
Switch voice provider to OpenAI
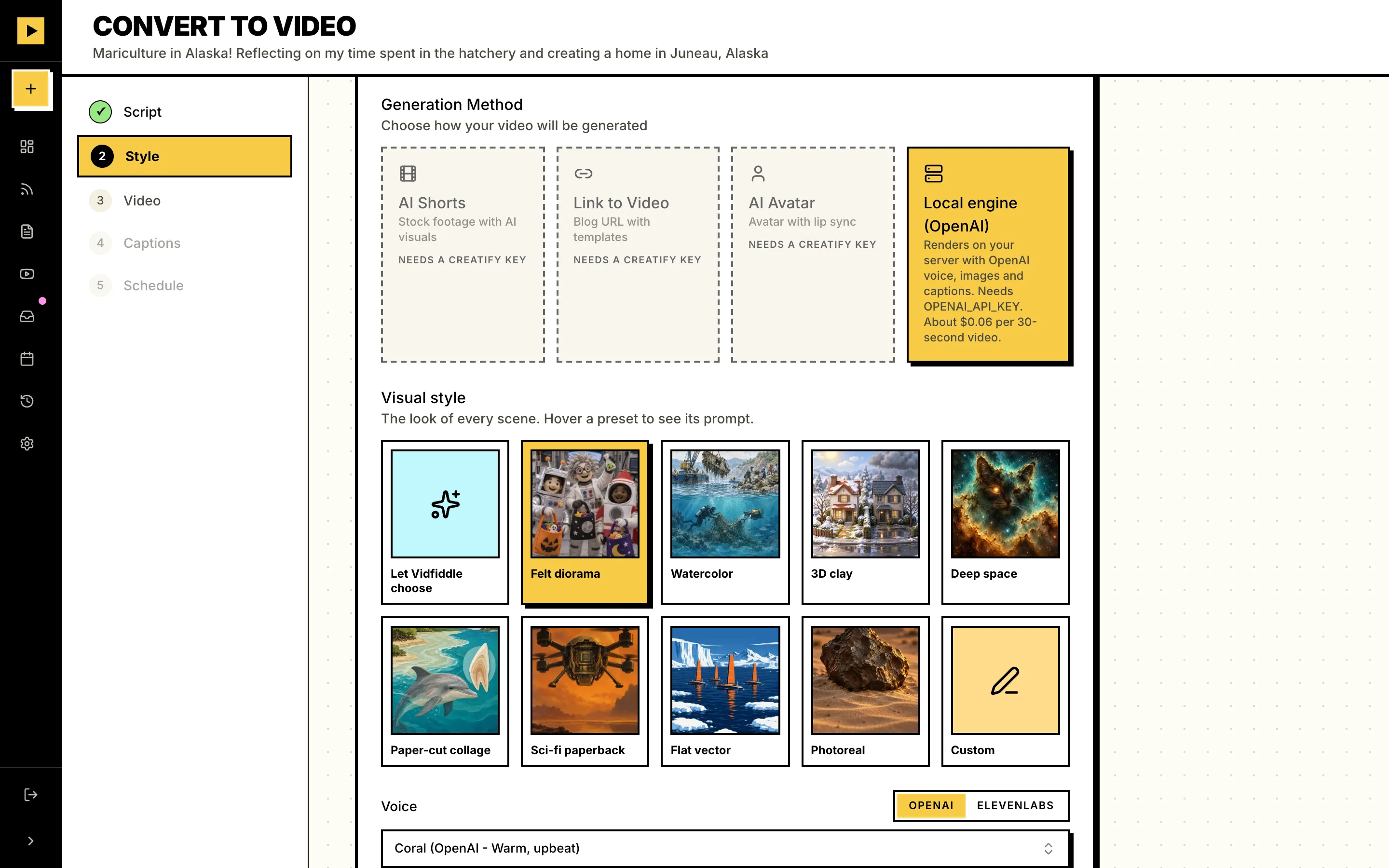click(x=930, y=805)
